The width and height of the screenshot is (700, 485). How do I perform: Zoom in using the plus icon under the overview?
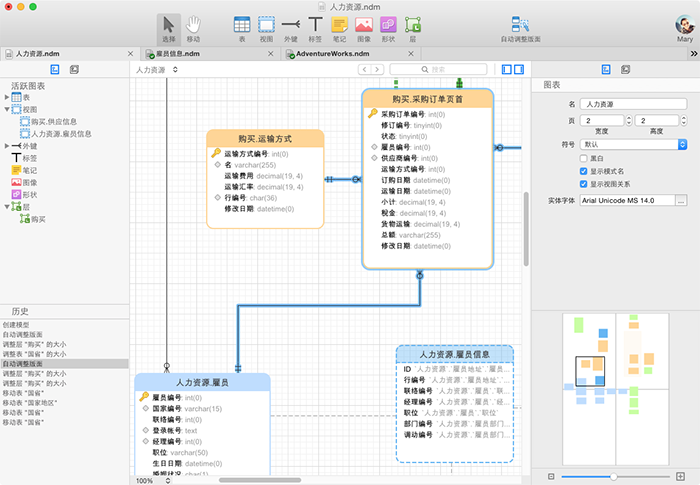tap(680, 477)
